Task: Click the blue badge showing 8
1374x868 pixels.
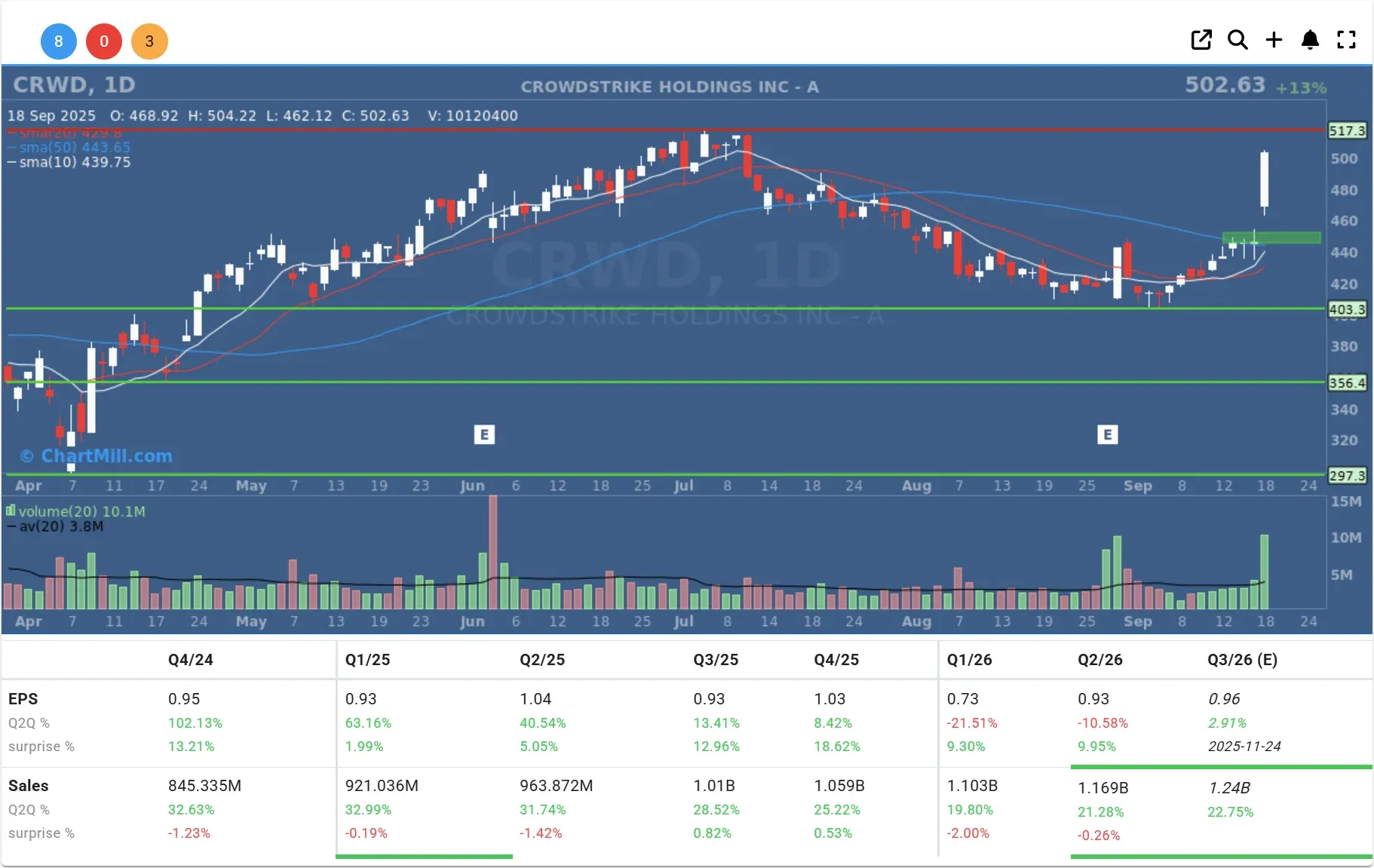Action: pos(59,41)
